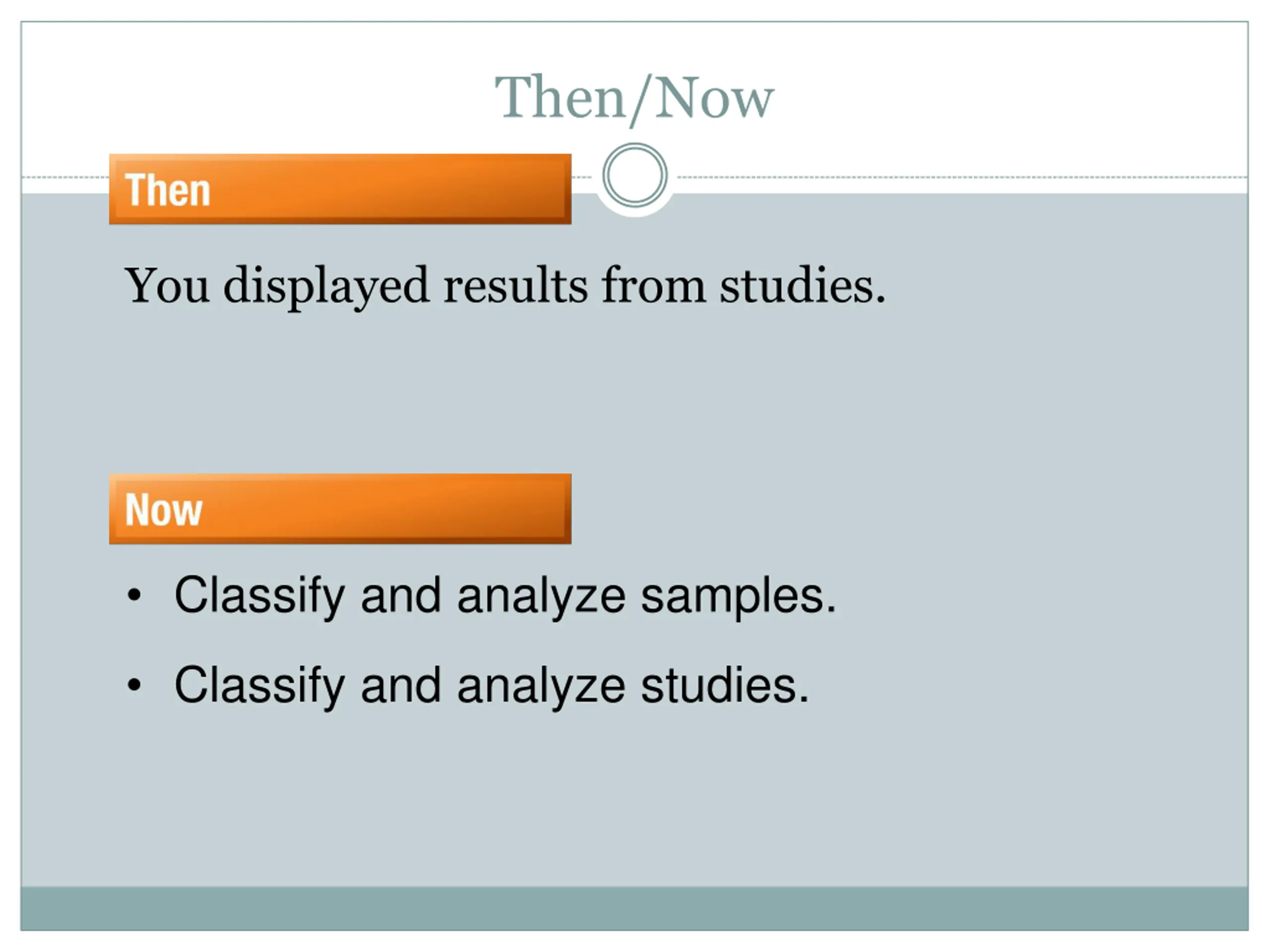Click the word 'displayed' in the Then sentence

click(326, 287)
